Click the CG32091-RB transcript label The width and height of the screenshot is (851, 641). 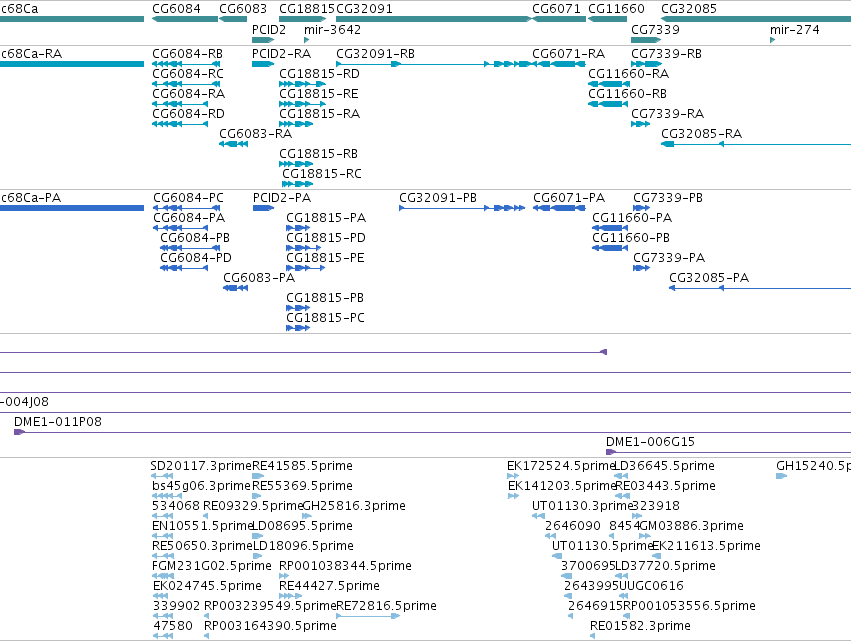point(375,54)
